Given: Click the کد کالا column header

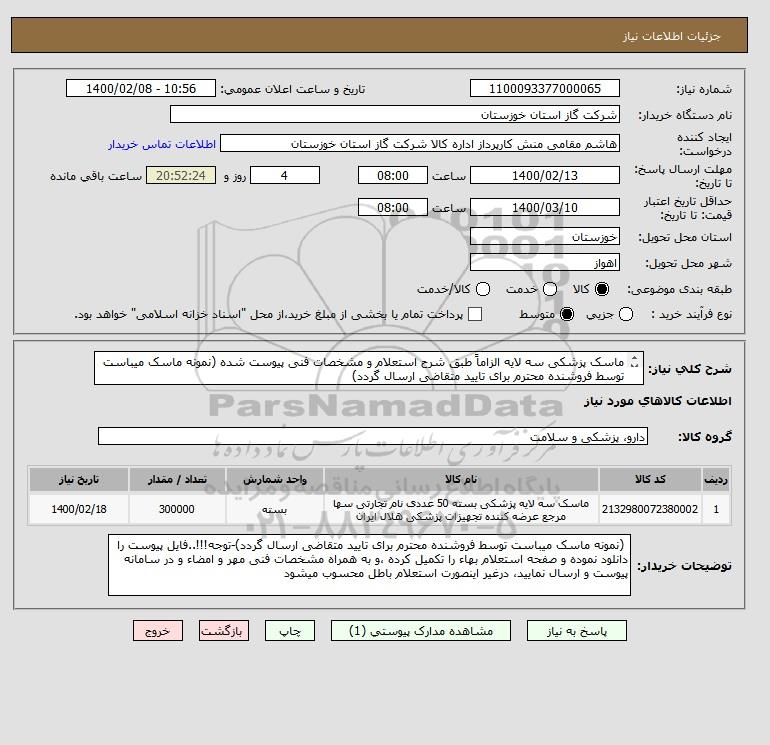Looking at the screenshot, I should pos(650,479).
